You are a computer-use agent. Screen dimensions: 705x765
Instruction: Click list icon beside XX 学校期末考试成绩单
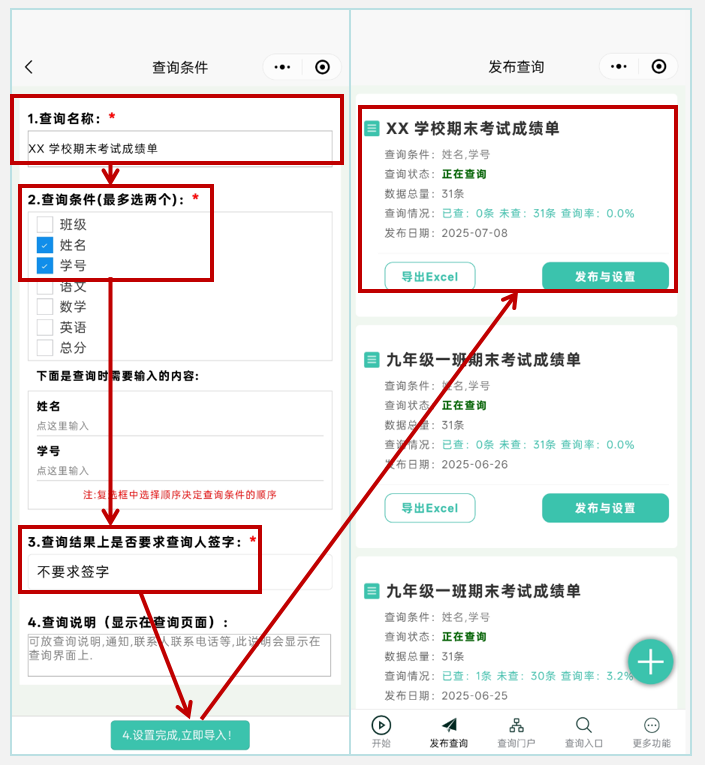click(372, 129)
